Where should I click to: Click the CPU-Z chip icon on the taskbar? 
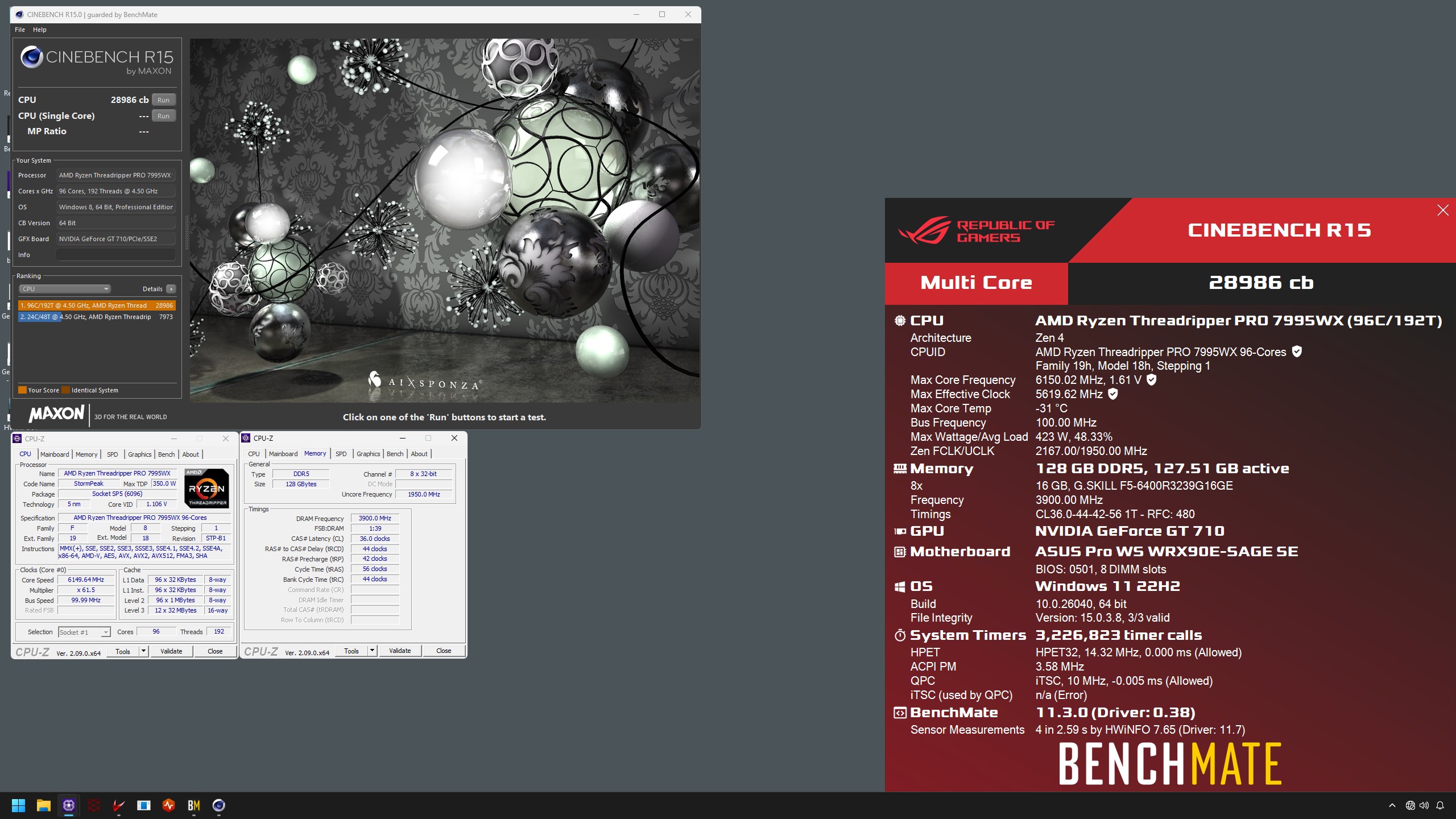pyautogui.click(x=69, y=805)
